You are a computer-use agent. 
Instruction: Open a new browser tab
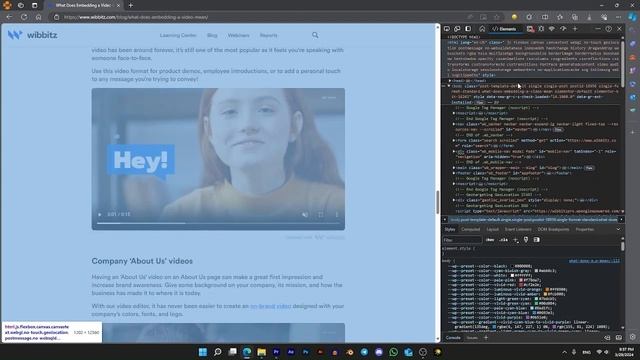point(131,5)
